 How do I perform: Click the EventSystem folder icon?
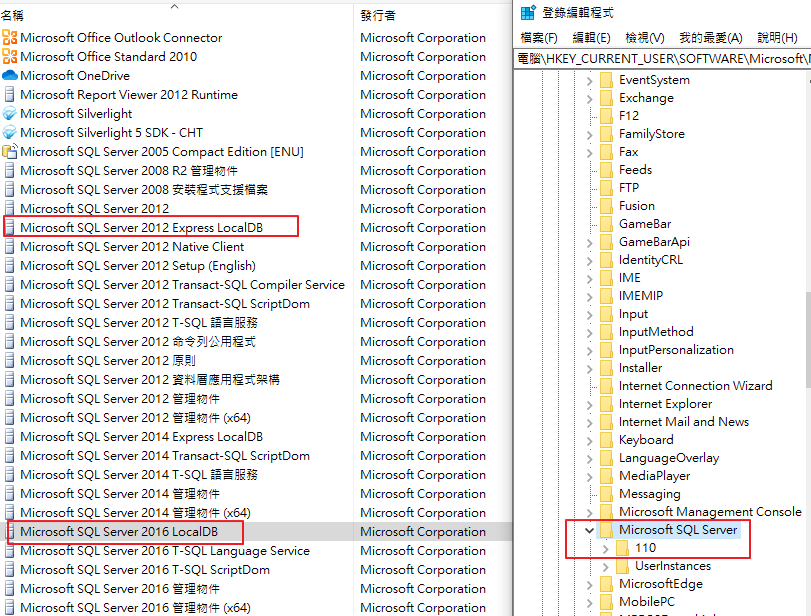[606, 80]
